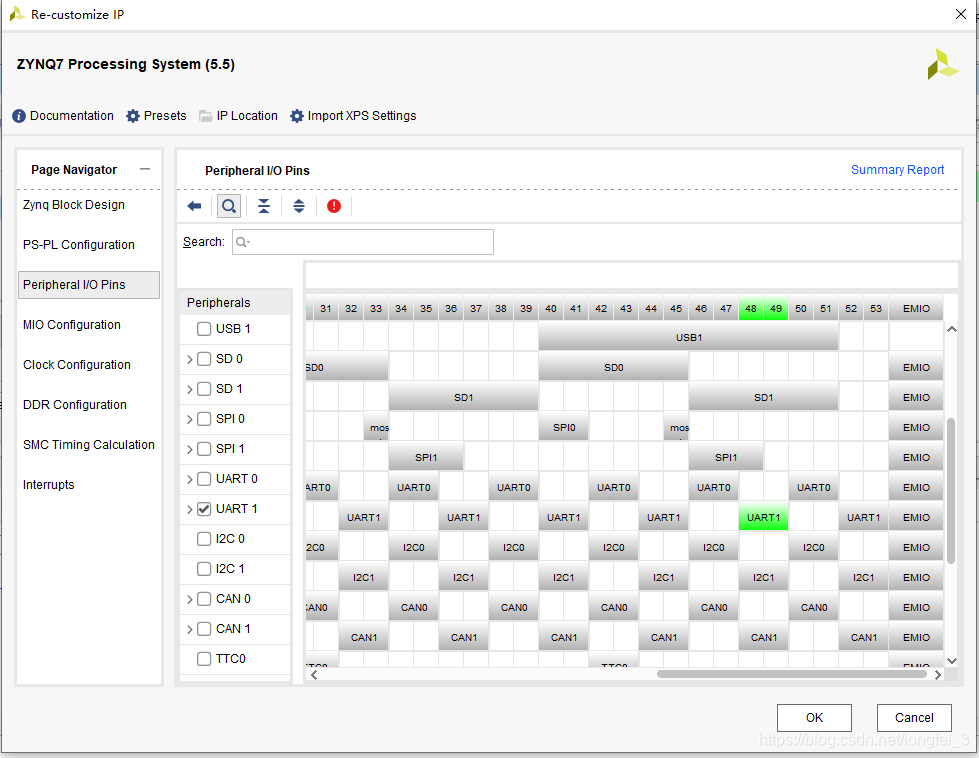The height and width of the screenshot is (758, 979).
Task: Click the red error alert icon
Action: (x=334, y=206)
